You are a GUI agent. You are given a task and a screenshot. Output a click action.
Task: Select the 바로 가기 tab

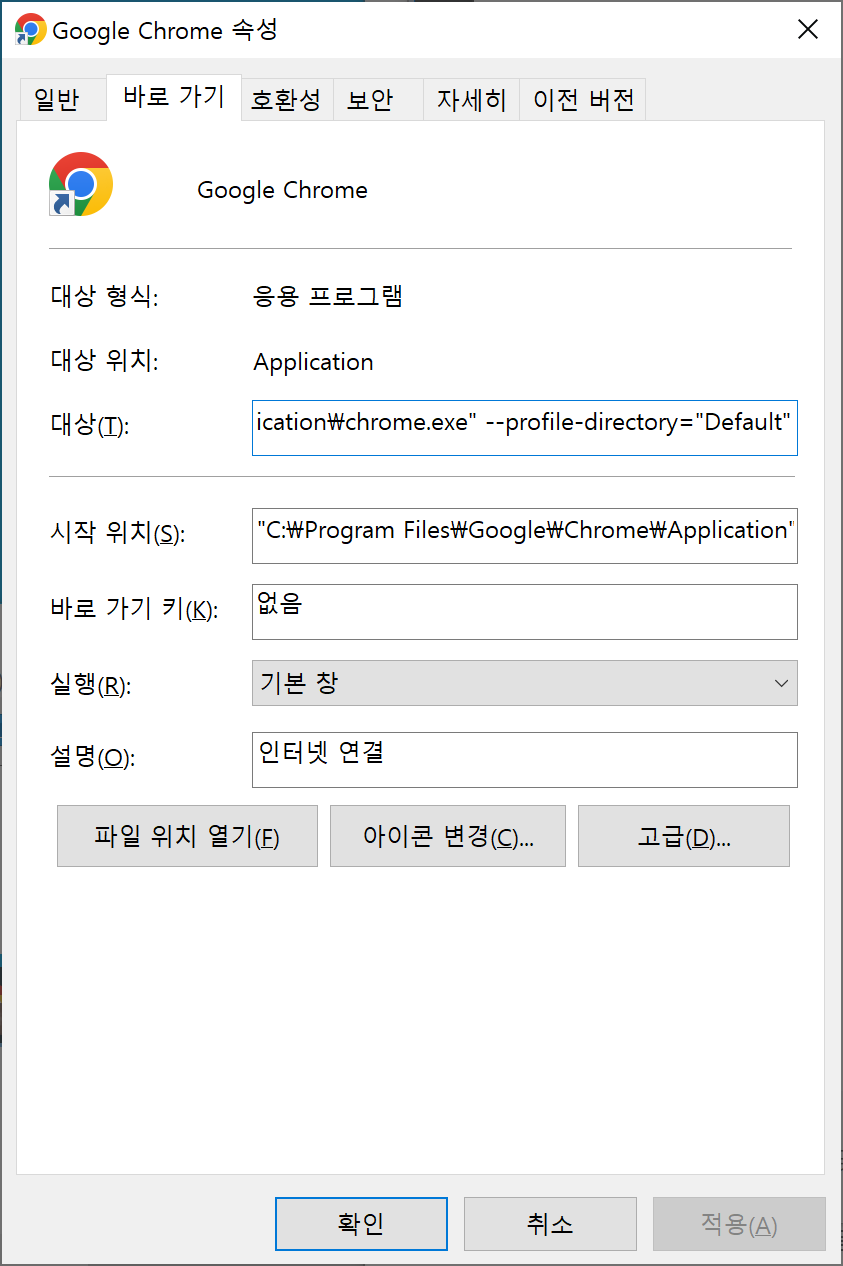point(174,97)
